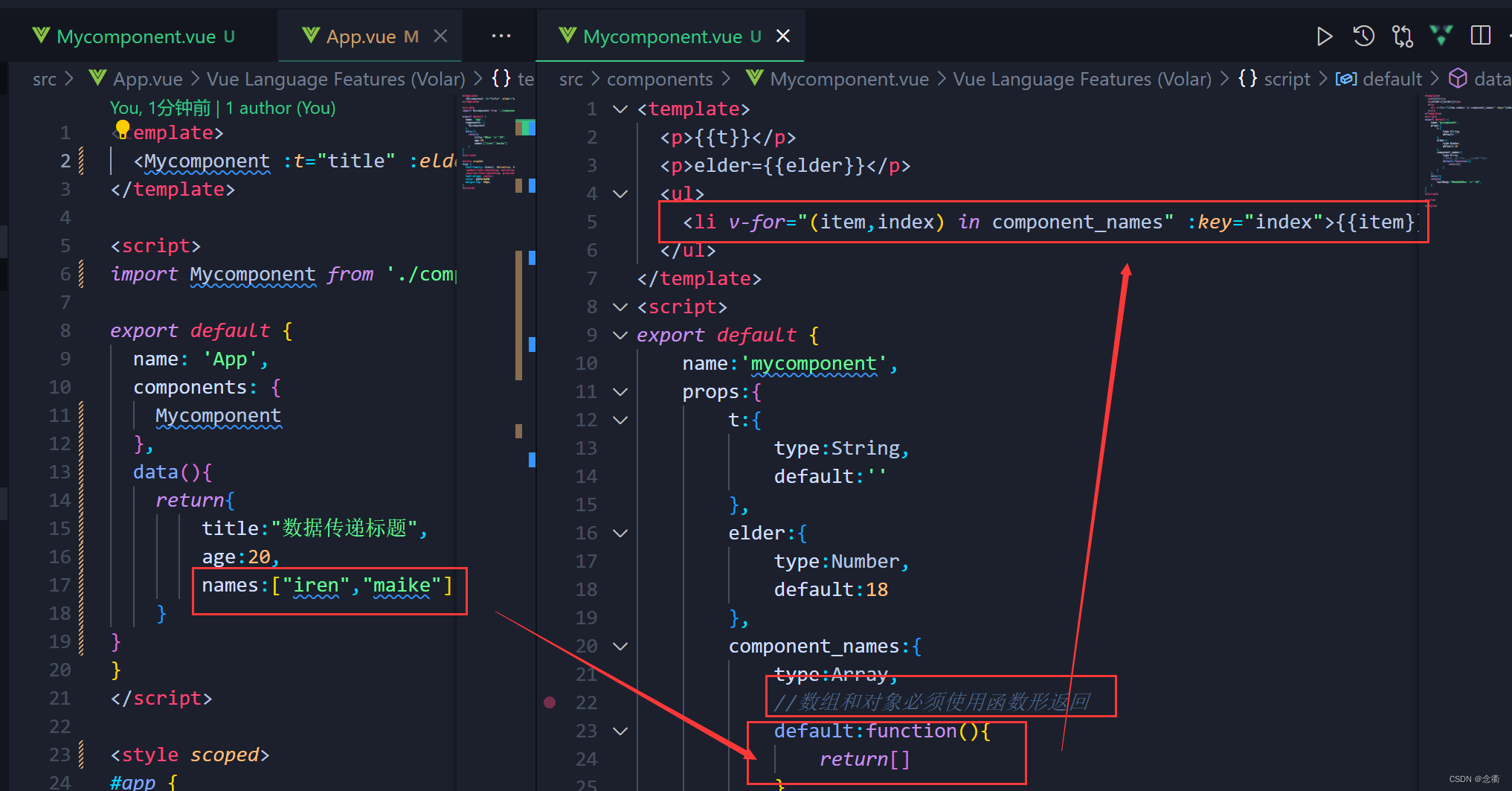Open more actions ellipsis in left group

(501, 36)
